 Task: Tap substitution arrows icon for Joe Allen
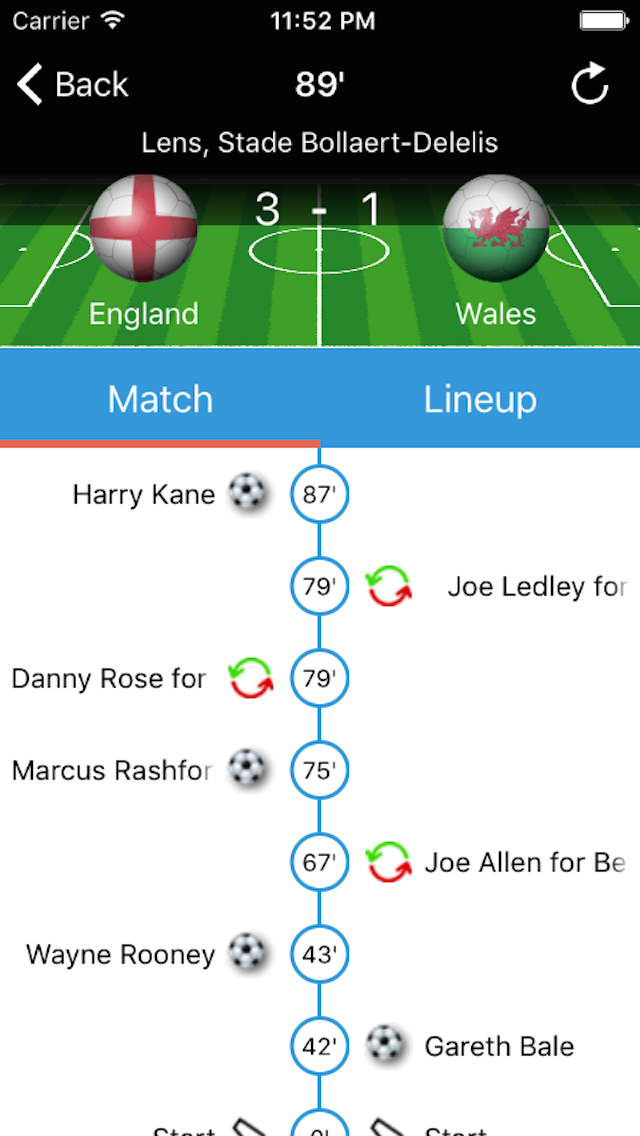pos(389,862)
